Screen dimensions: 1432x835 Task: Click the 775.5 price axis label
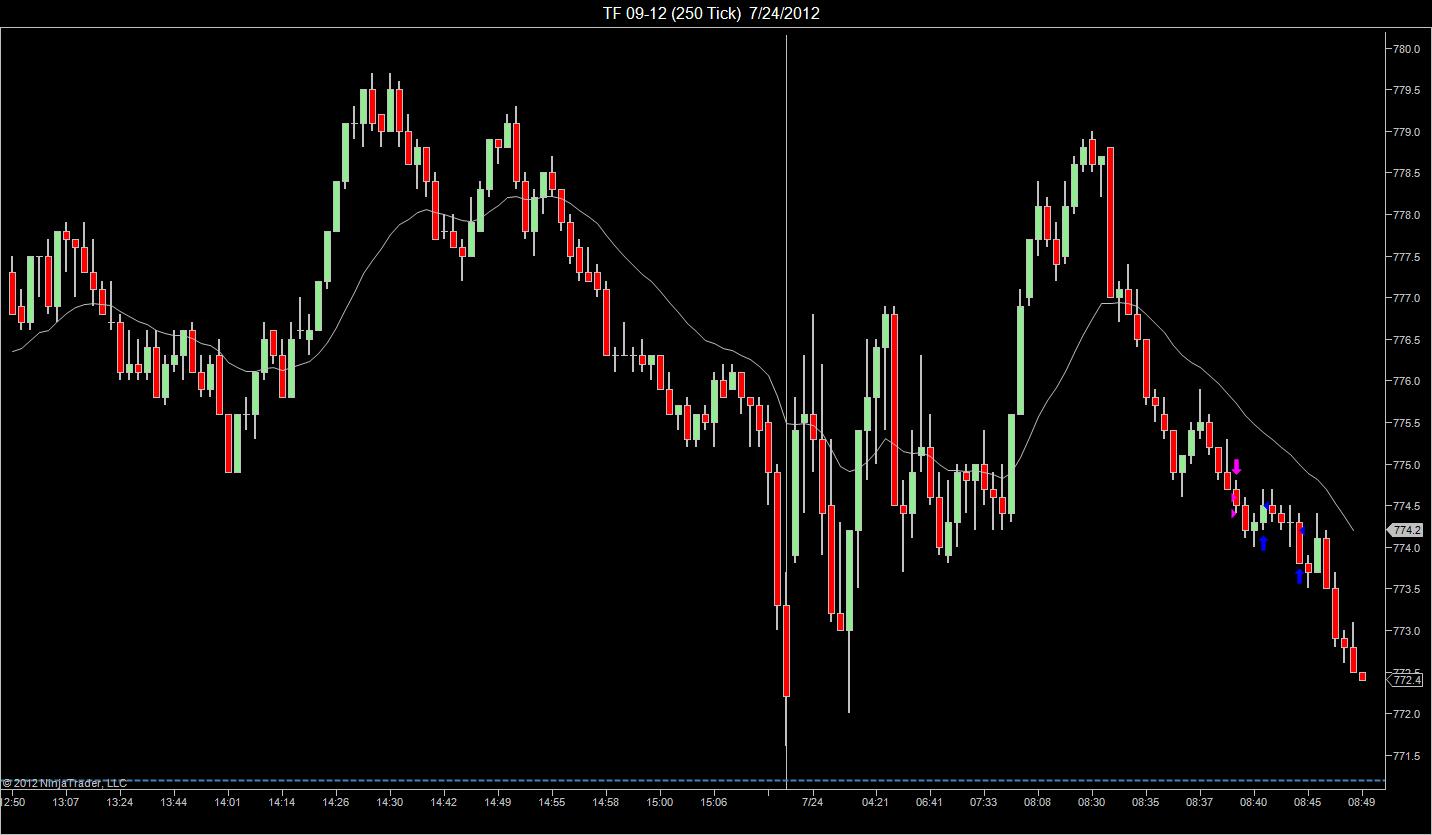click(1407, 423)
